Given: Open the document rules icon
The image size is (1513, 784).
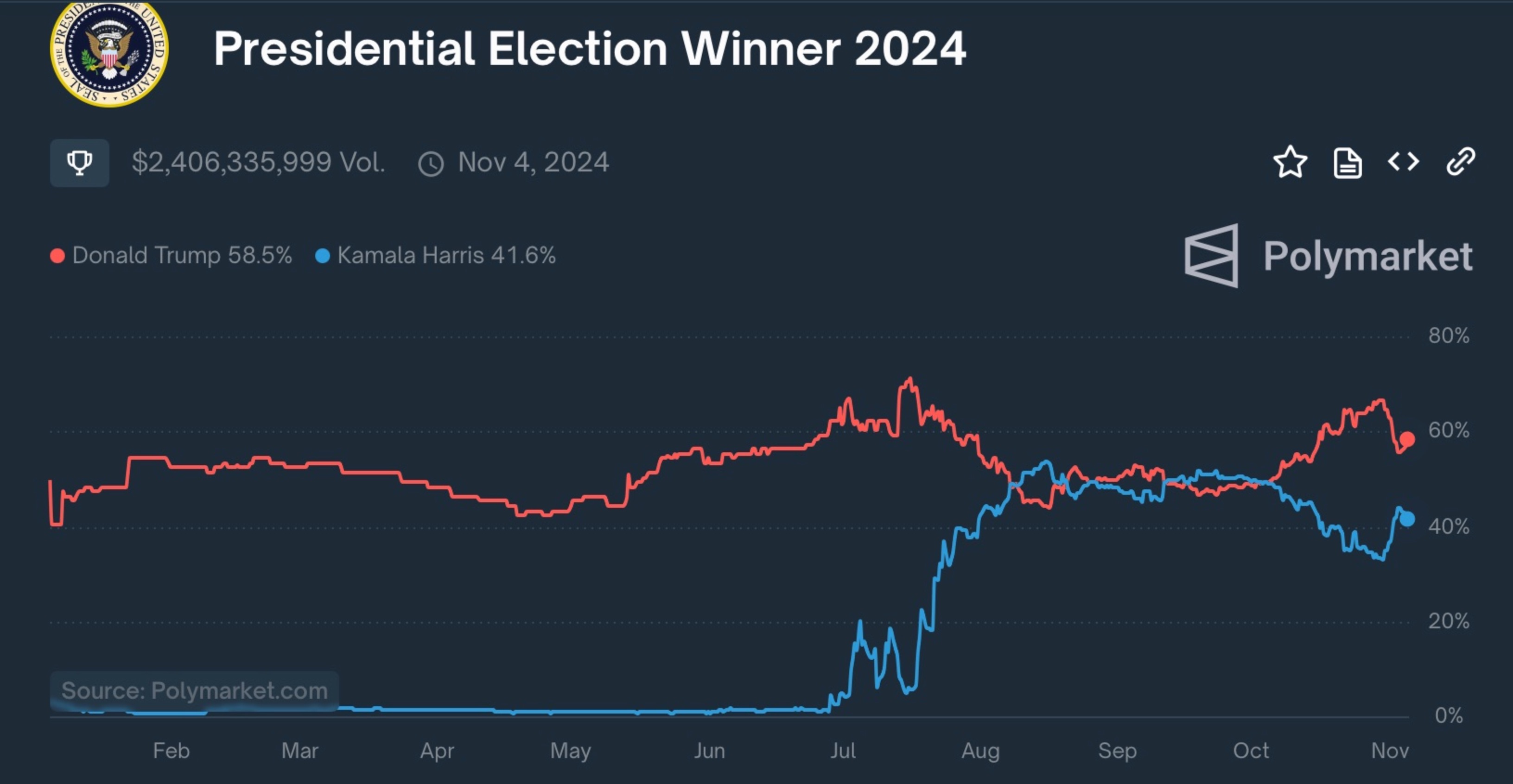Looking at the screenshot, I should pos(1348,163).
